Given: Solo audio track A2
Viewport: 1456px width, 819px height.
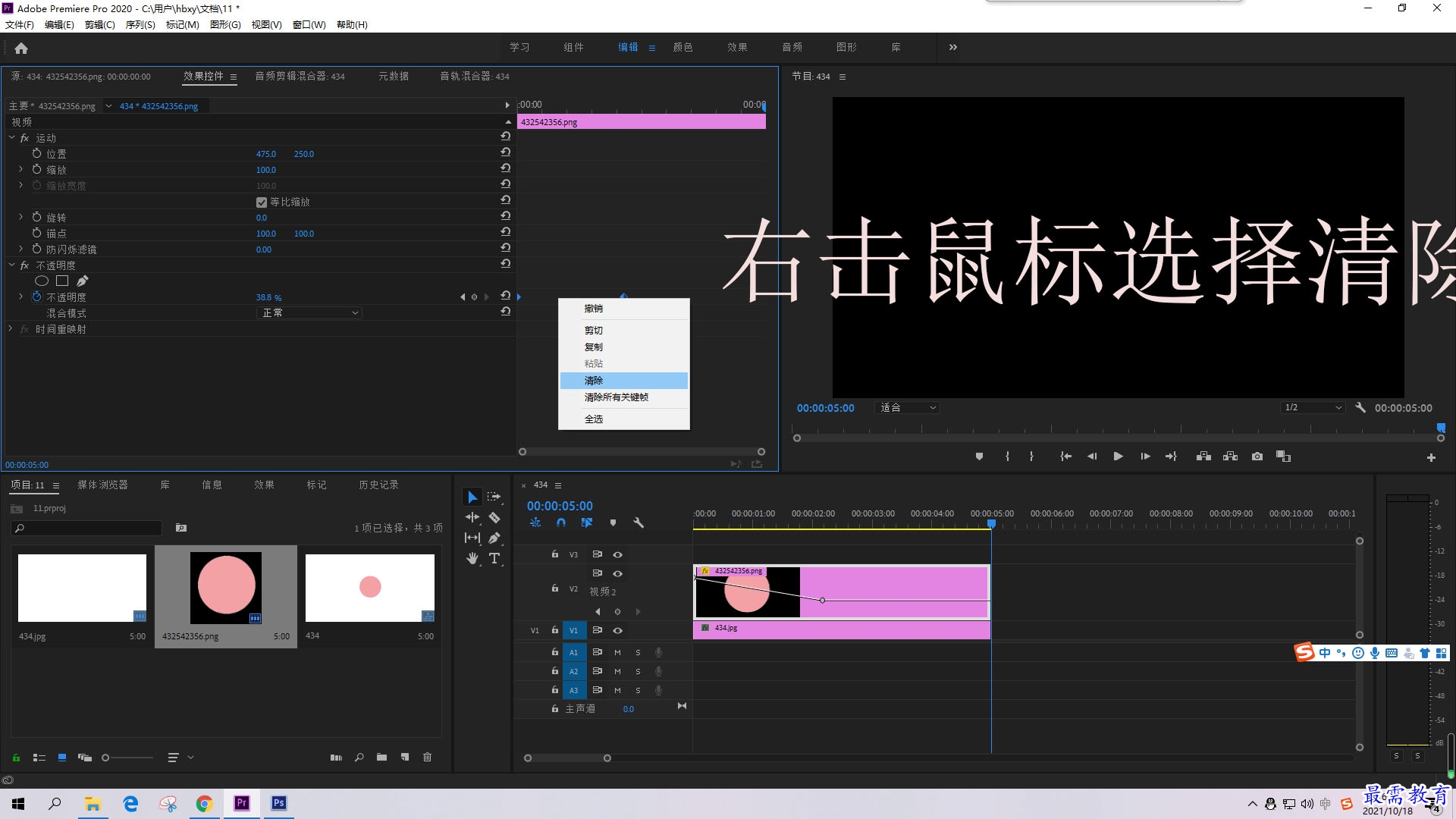Looking at the screenshot, I should pyautogui.click(x=638, y=671).
